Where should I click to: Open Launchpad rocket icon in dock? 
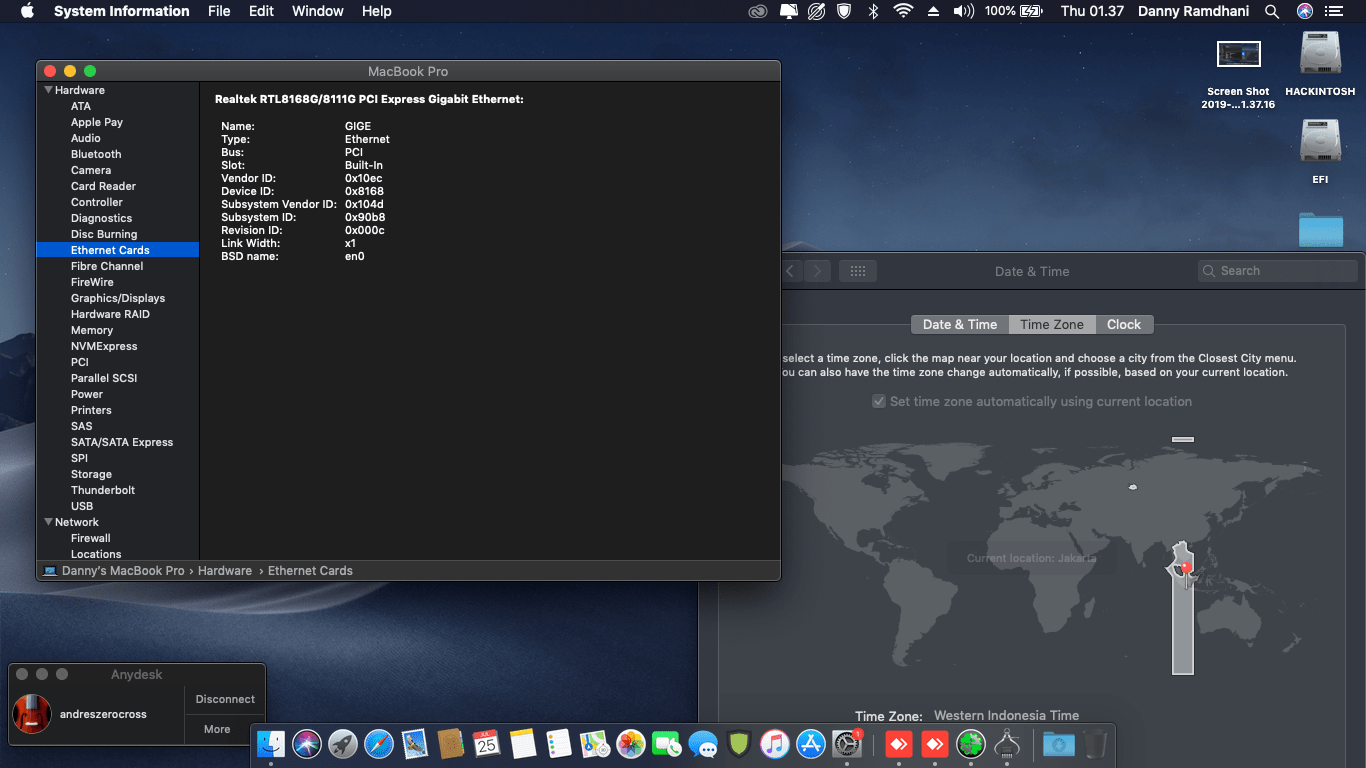343,744
